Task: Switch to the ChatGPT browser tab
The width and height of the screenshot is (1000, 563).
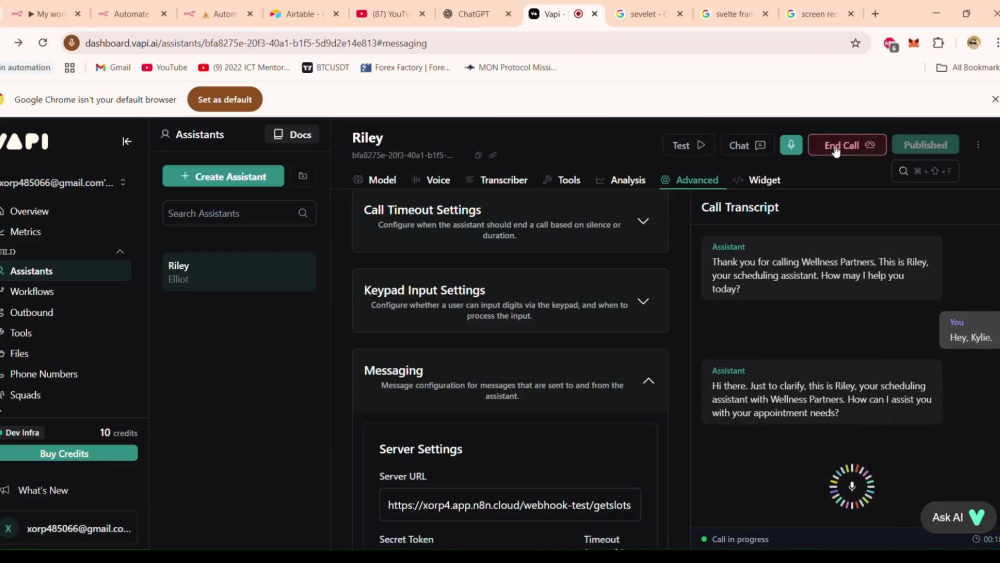Action: tap(474, 13)
